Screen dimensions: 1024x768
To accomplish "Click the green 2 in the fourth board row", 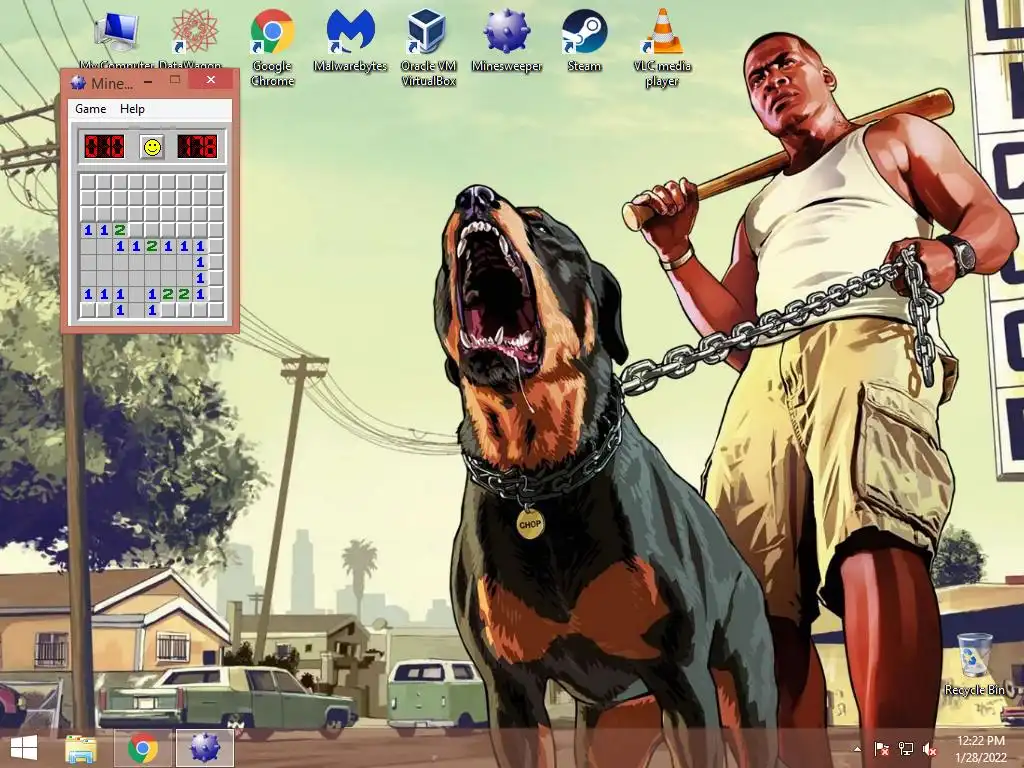I will coord(120,230).
